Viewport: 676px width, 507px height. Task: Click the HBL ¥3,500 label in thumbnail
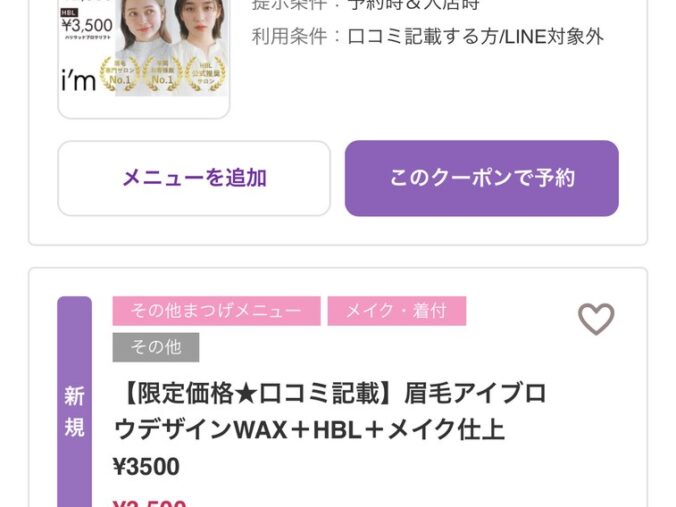click(87, 22)
